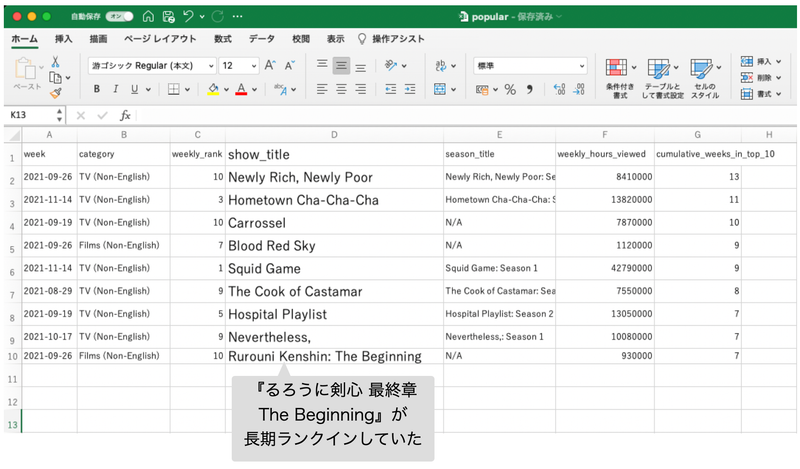This screenshot has height=469, width=800.
Task: Toggle Italic formatting
Action: point(116,89)
